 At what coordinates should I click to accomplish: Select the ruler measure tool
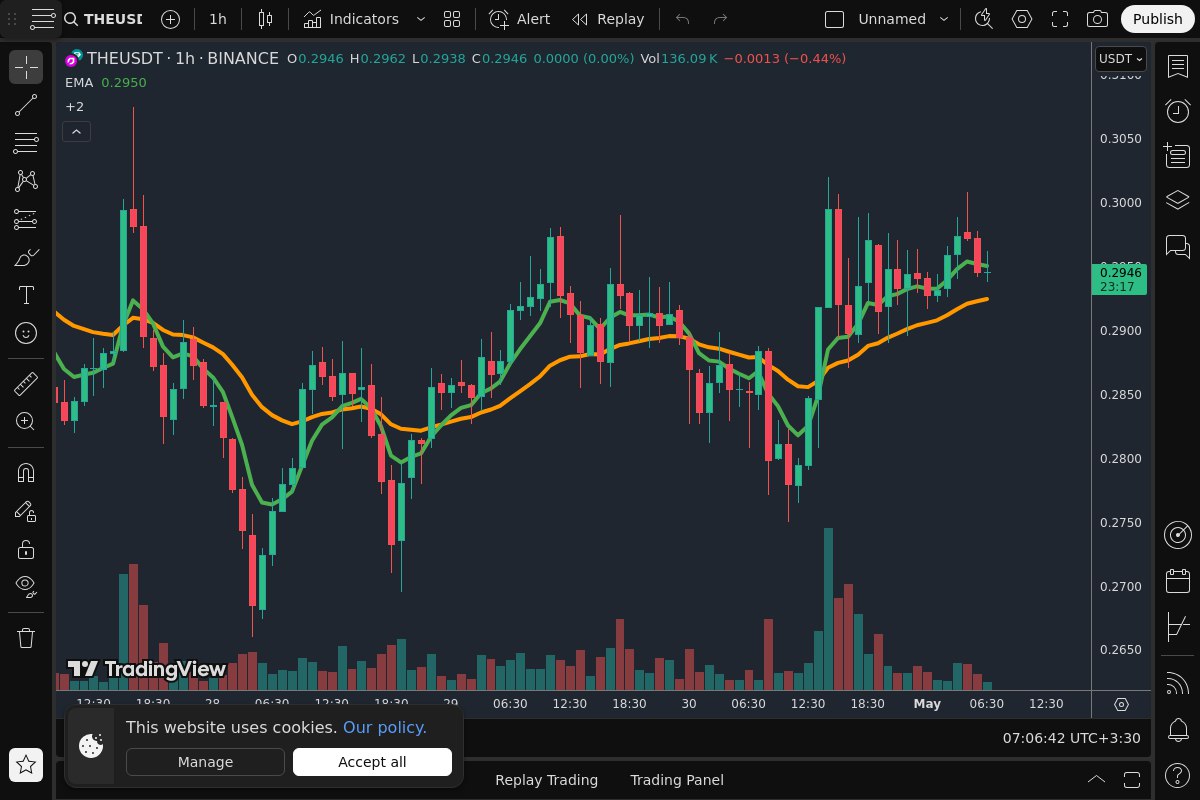click(26, 384)
